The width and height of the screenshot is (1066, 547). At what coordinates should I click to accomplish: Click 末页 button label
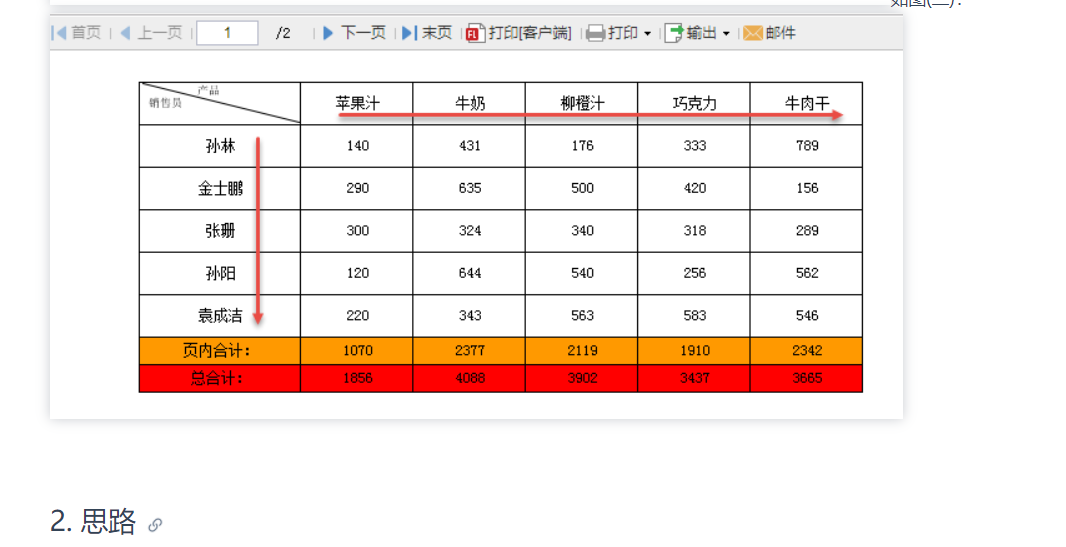pyautogui.click(x=436, y=33)
